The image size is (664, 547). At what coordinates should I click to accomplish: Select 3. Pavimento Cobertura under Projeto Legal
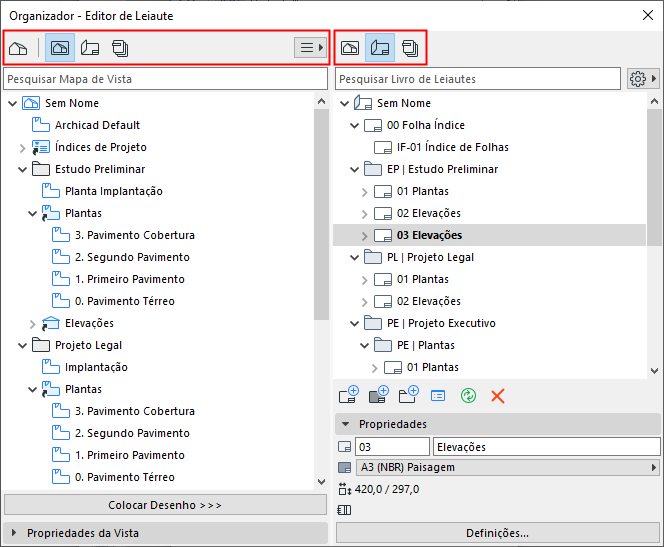[135, 412]
